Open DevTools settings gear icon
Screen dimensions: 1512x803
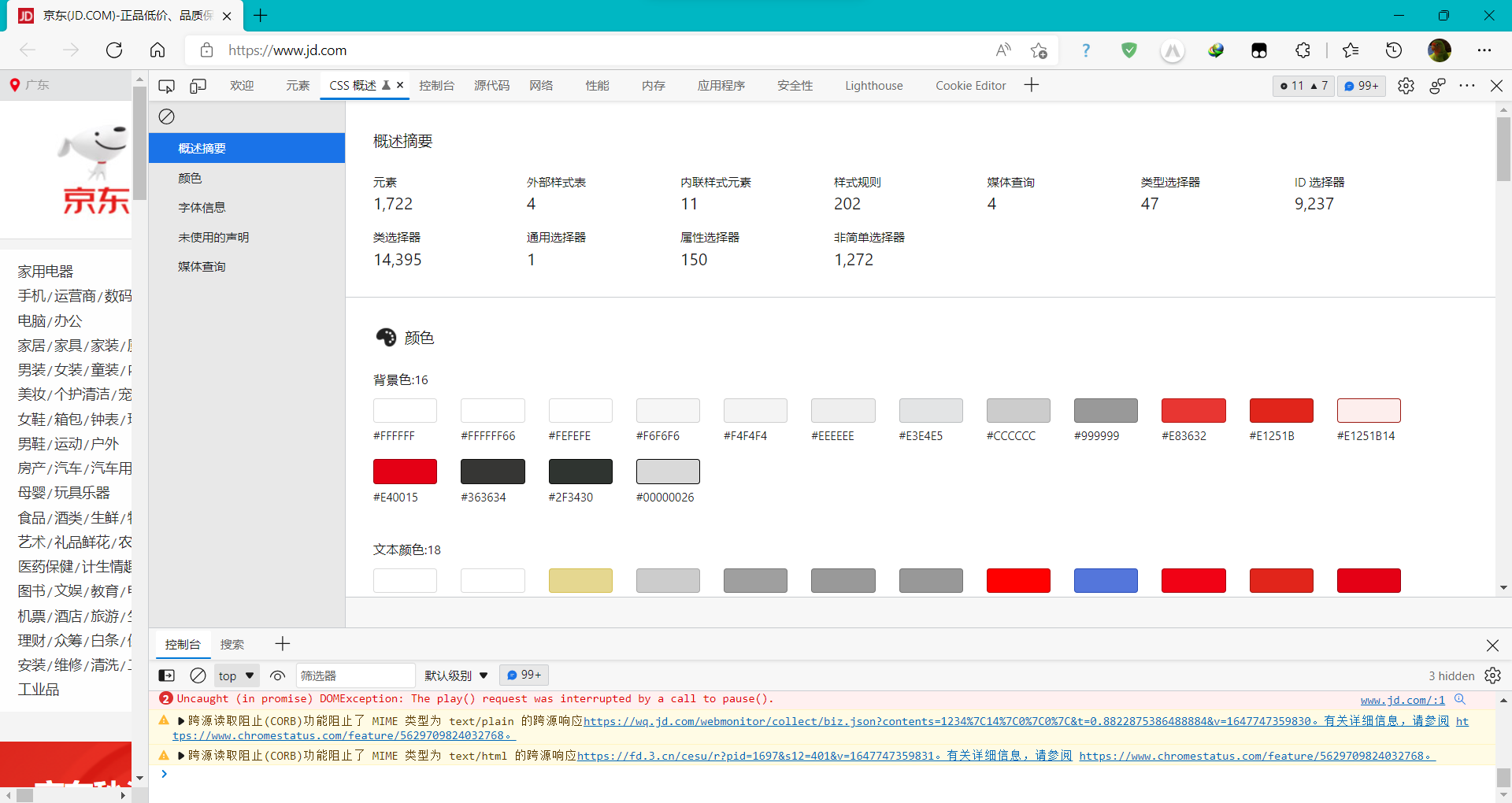pyautogui.click(x=1406, y=86)
